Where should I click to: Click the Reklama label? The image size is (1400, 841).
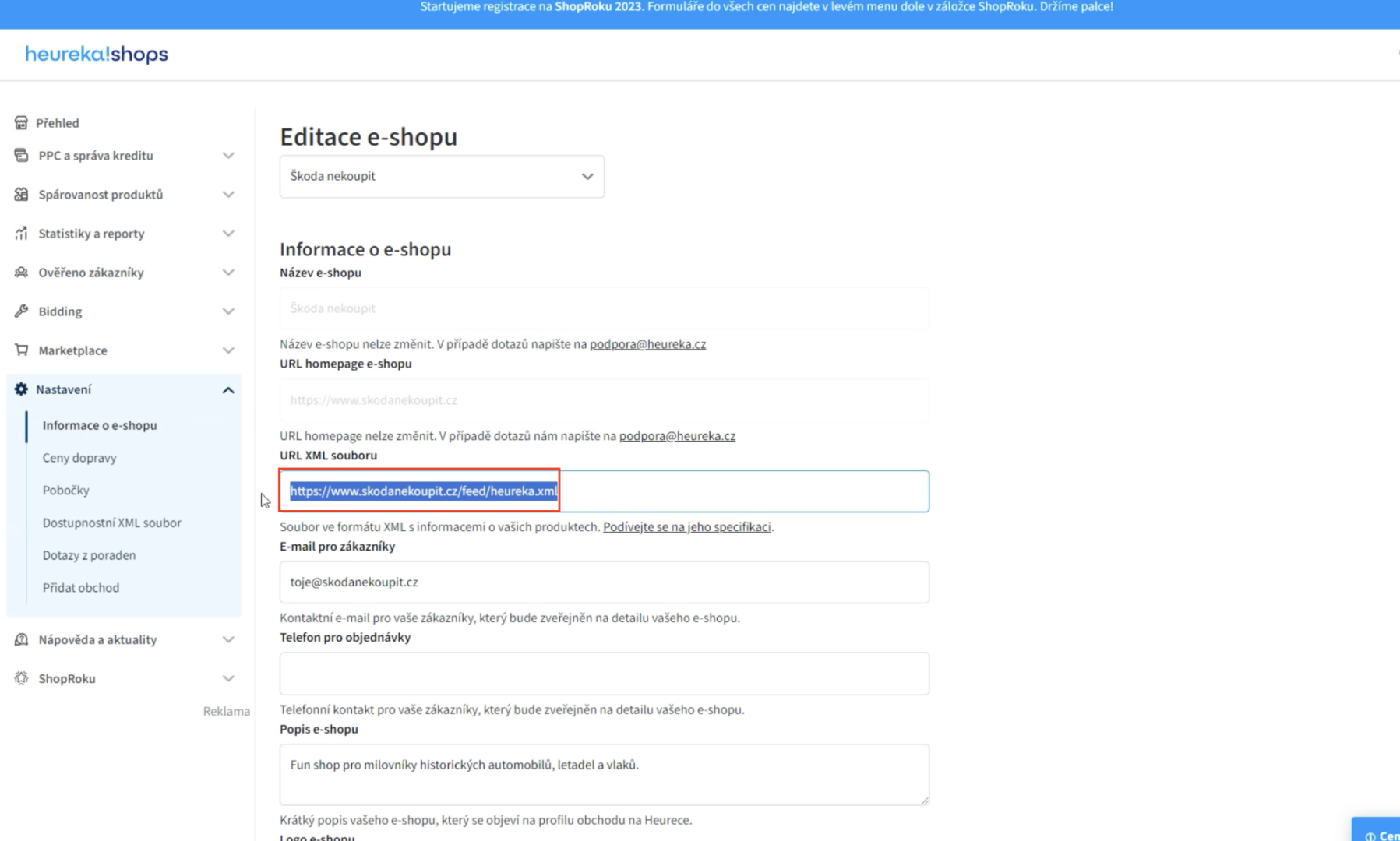pos(227,711)
